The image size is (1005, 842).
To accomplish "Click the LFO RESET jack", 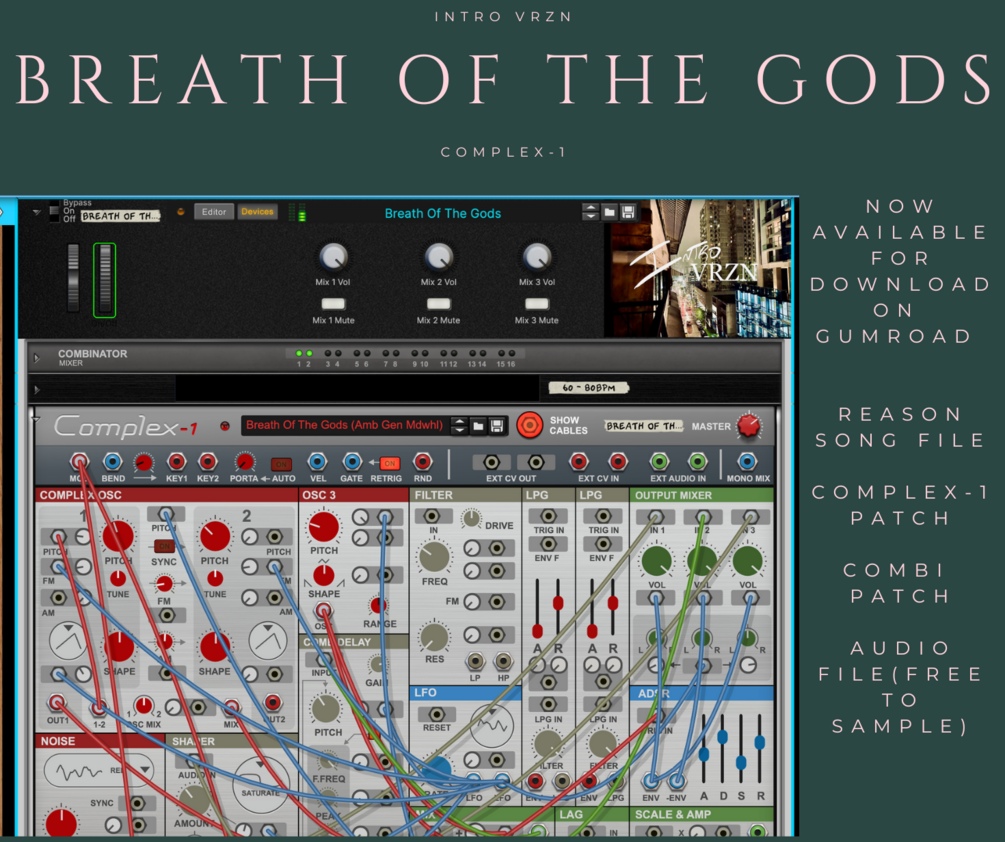I will (x=436, y=713).
